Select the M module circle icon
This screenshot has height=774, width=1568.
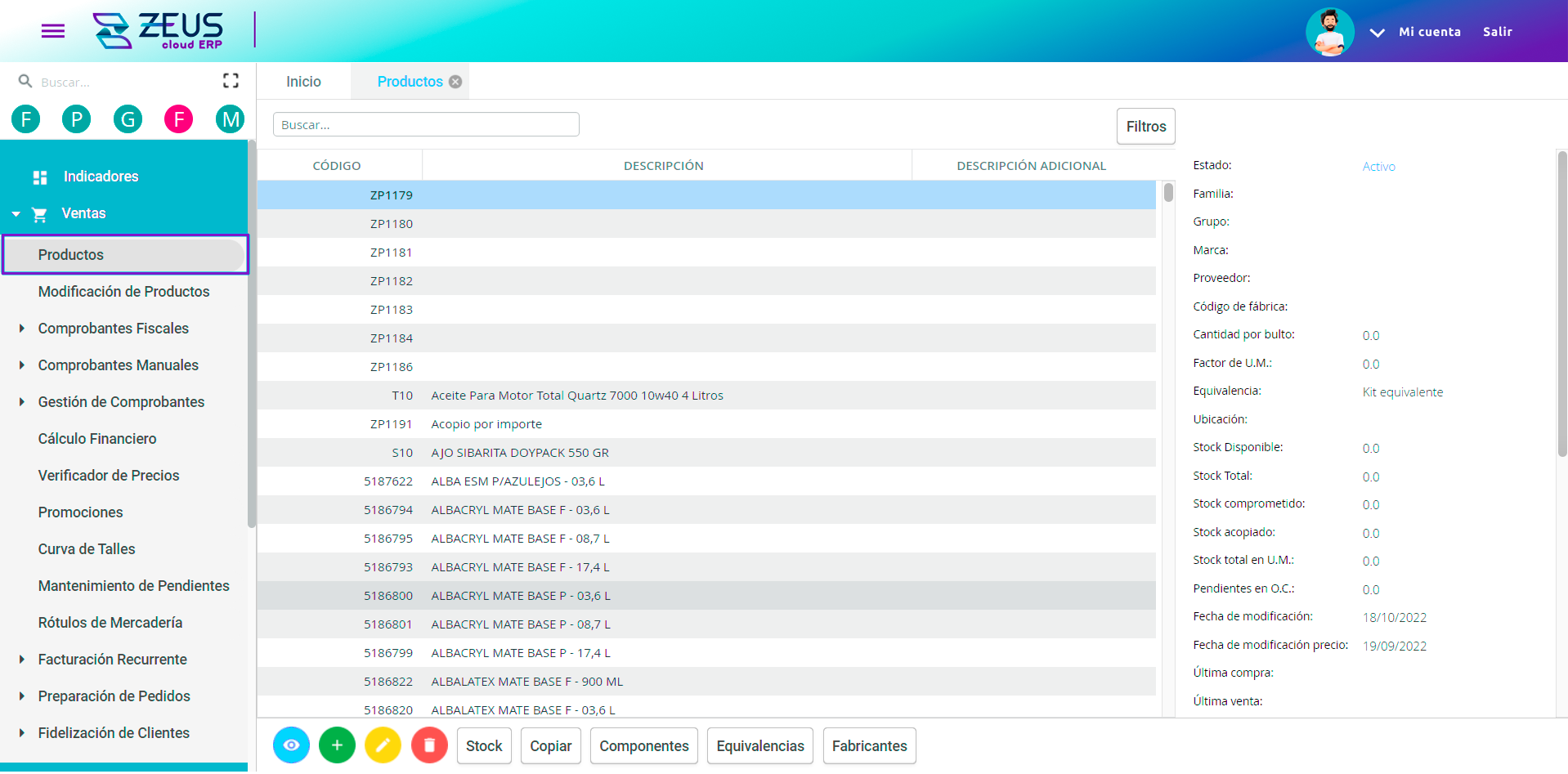click(x=230, y=119)
